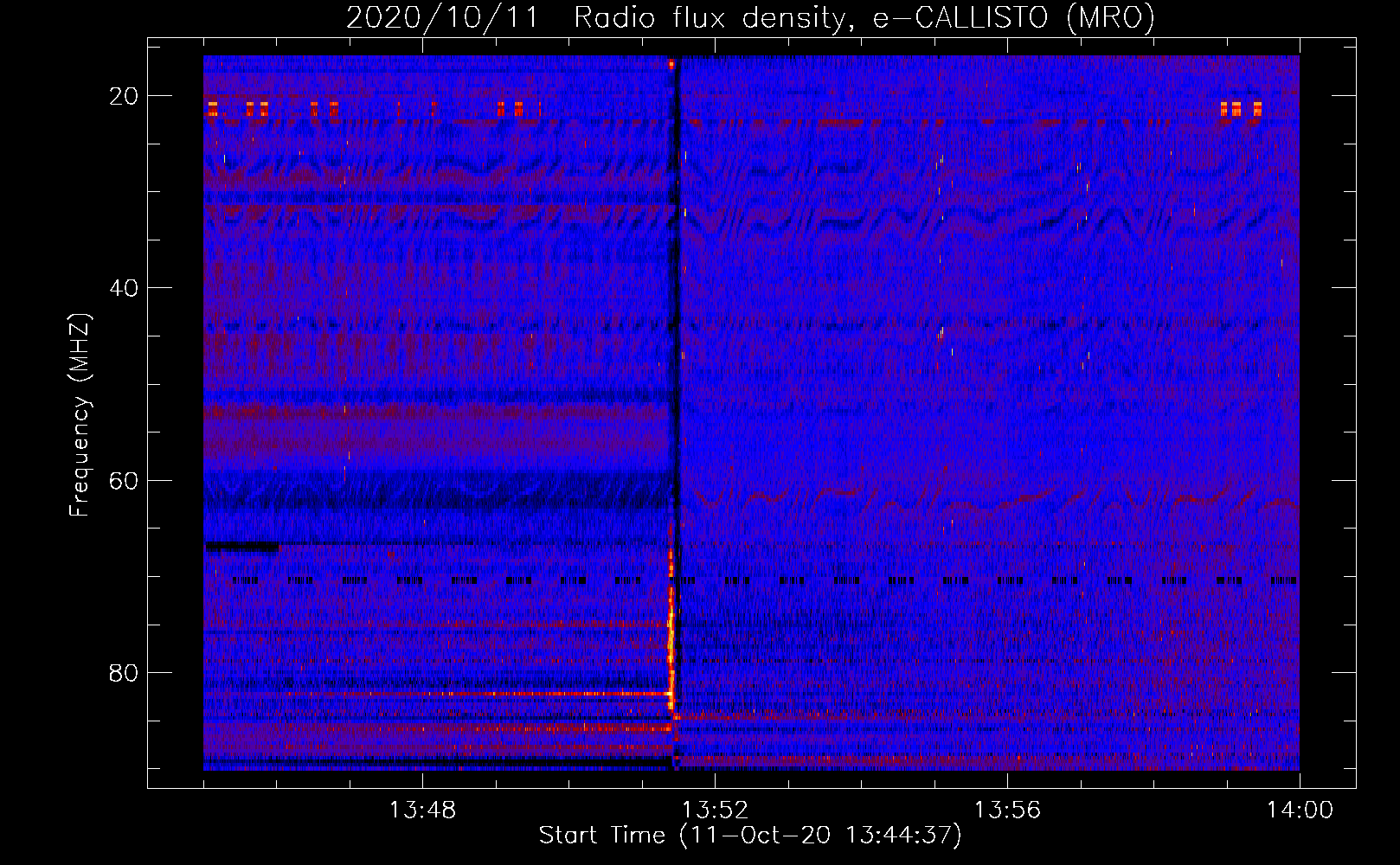Click the 60 MHz frequency tick label

124,480
